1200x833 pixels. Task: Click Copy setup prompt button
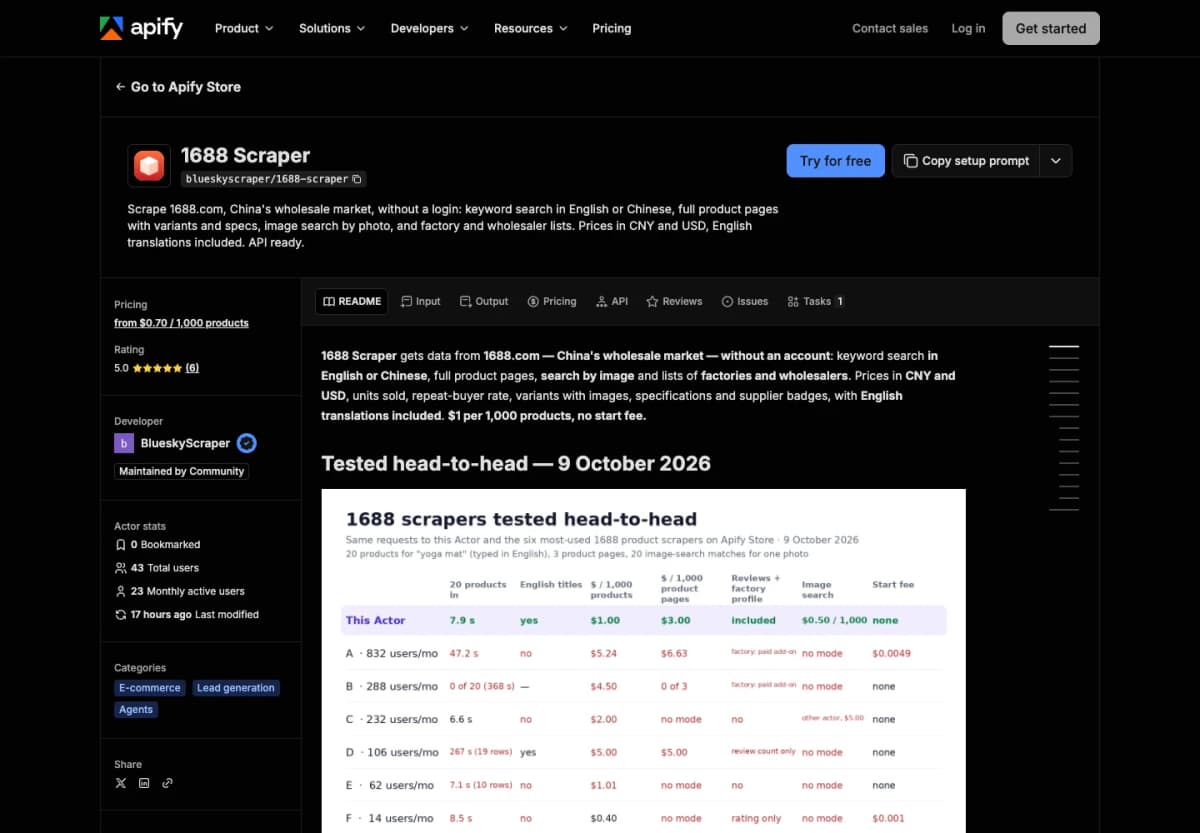point(966,161)
